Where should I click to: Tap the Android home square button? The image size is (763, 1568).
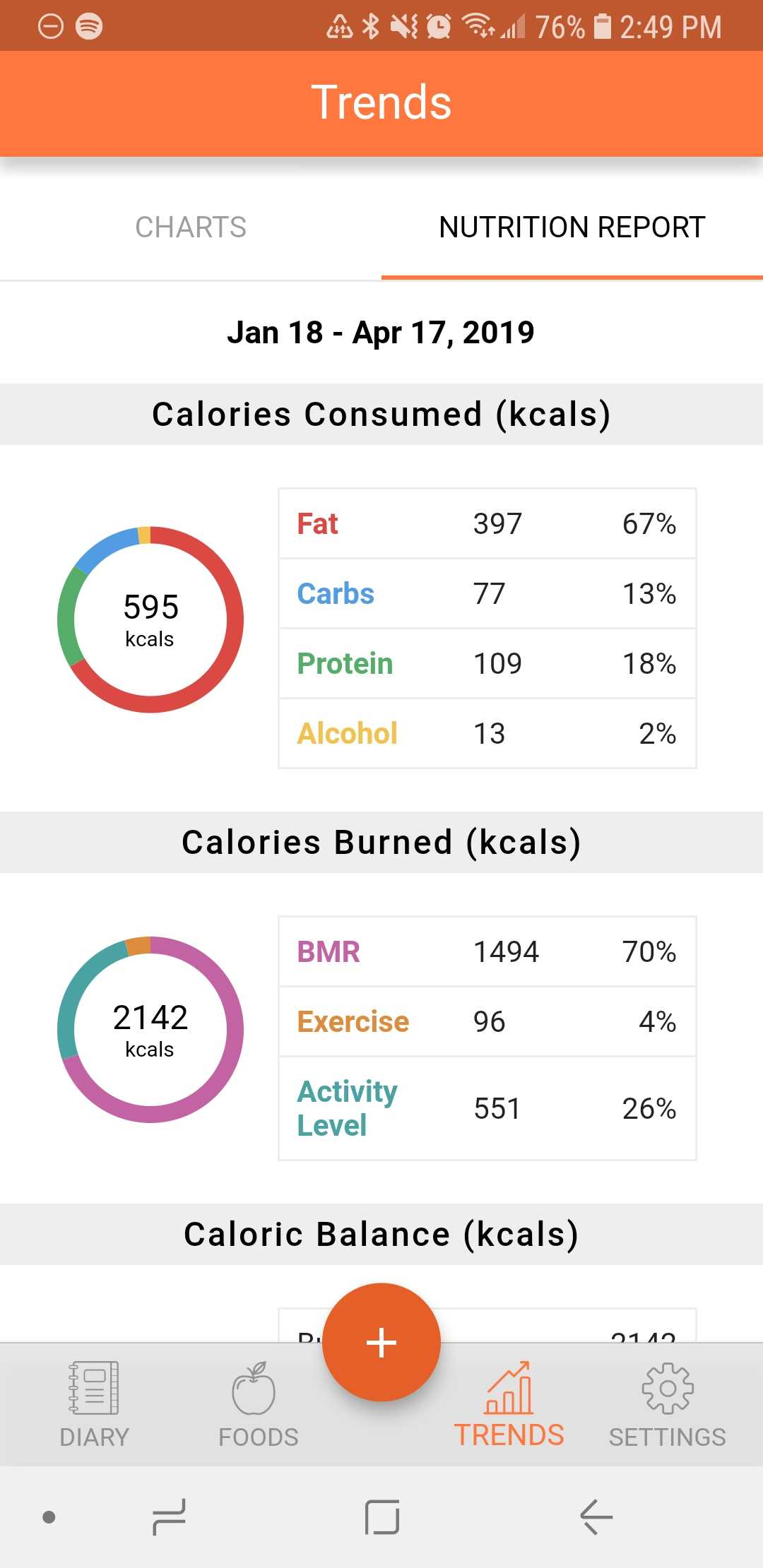click(382, 1516)
